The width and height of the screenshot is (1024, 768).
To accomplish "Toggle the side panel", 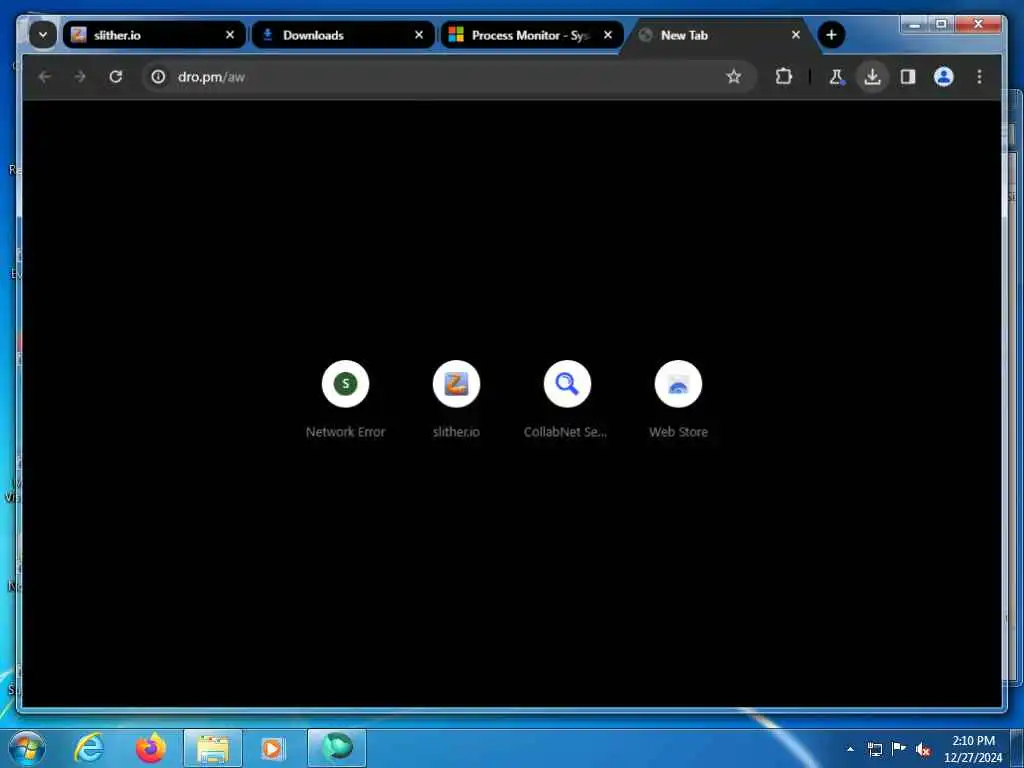I will tap(908, 76).
